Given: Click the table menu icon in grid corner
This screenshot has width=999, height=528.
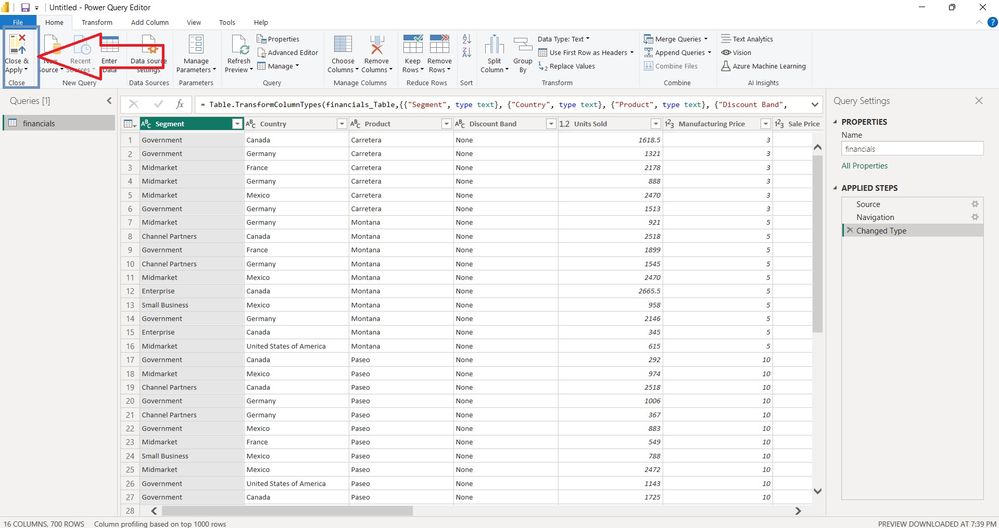Looking at the screenshot, I should coord(130,124).
